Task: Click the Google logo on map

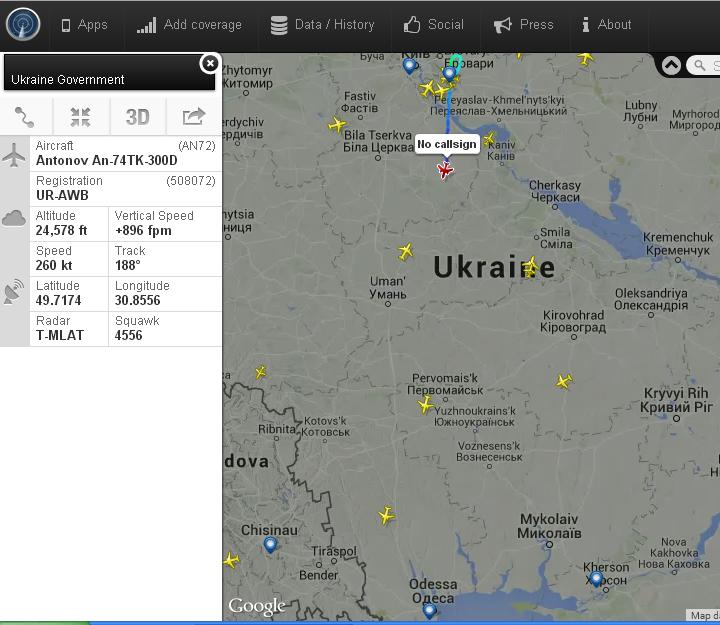Action: click(x=257, y=606)
